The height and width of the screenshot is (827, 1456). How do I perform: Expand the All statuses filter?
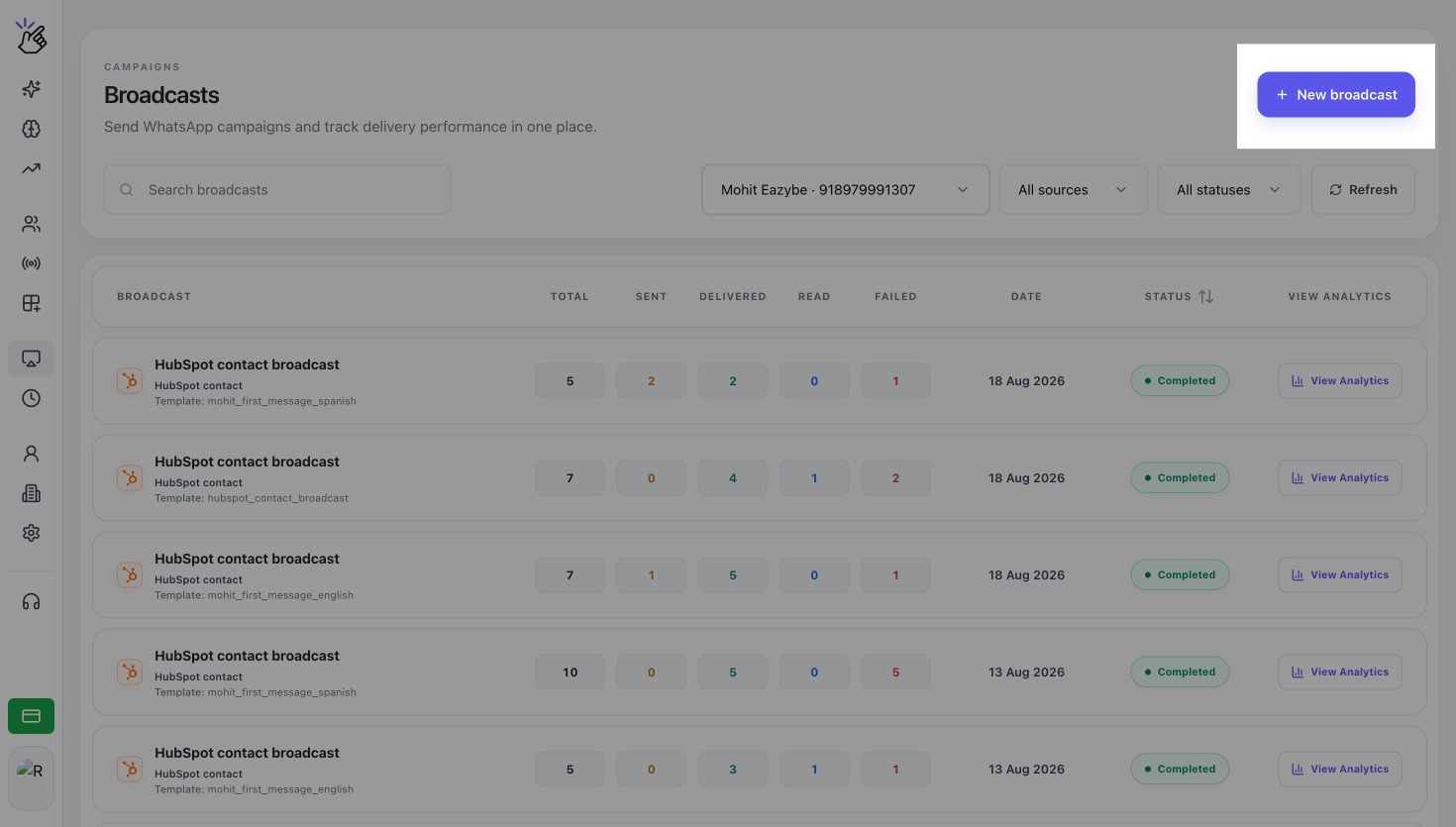tap(1229, 189)
